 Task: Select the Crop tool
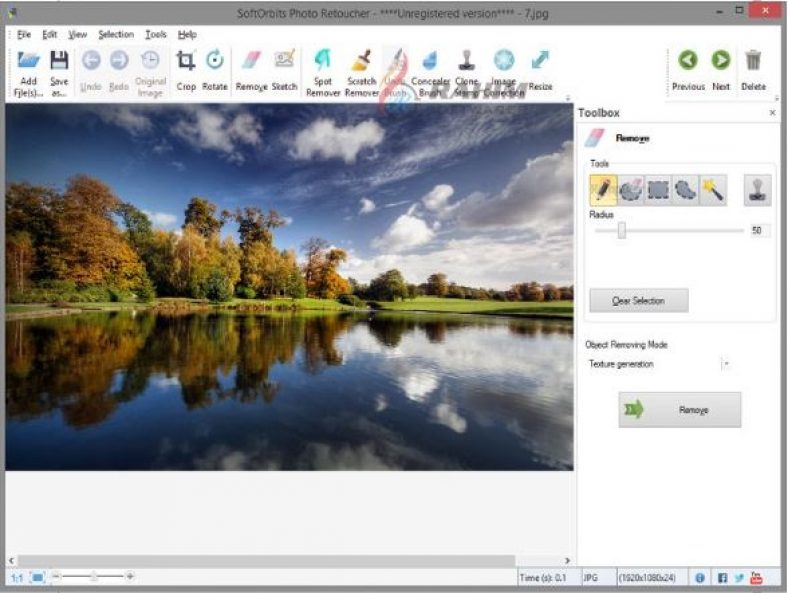pyautogui.click(x=186, y=61)
